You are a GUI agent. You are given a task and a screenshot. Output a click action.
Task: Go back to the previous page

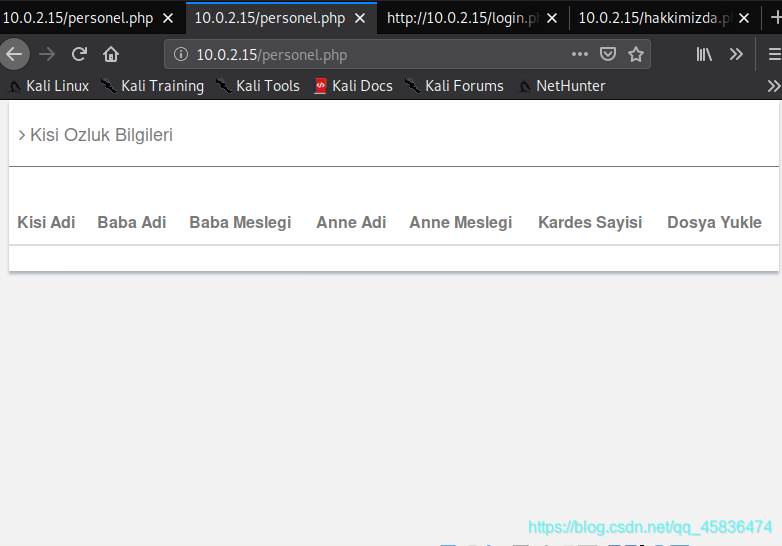(14, 54)
